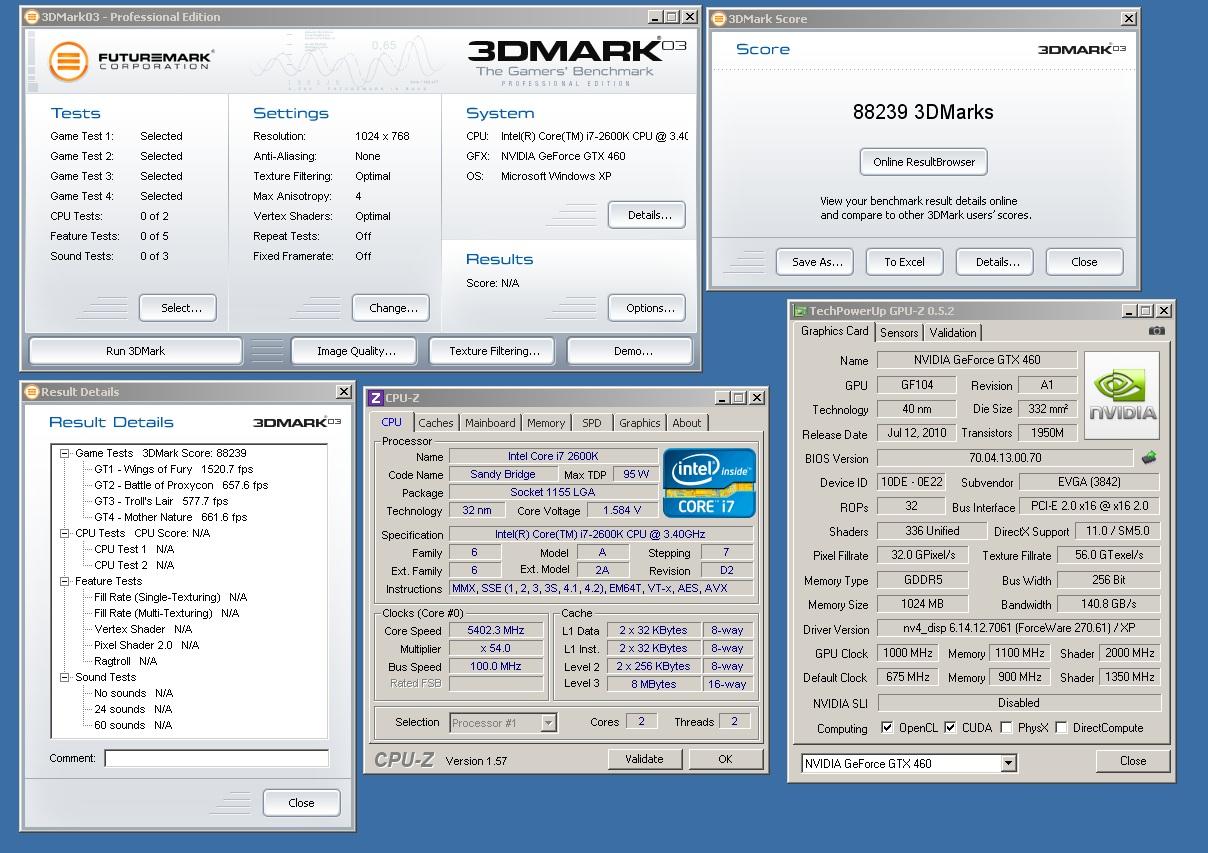This screenshot has height=853, width=1208.
Task: Toggle the CUDA checkbox
Action: pyautogui.click(x=950, y=728)
